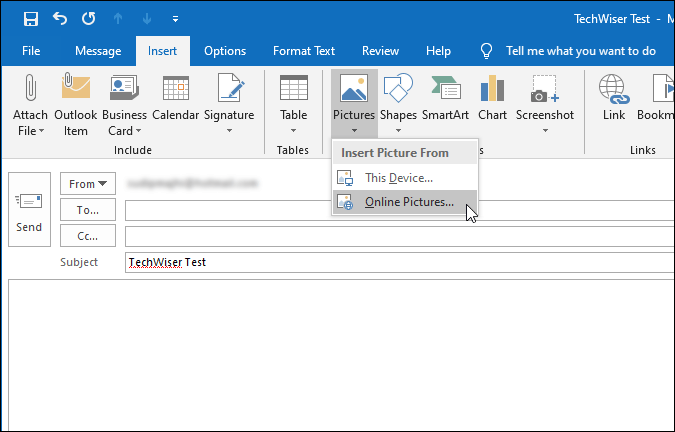Open the From account dropdown
Viewport: 675px width, 432px height.
pos(88,184)
